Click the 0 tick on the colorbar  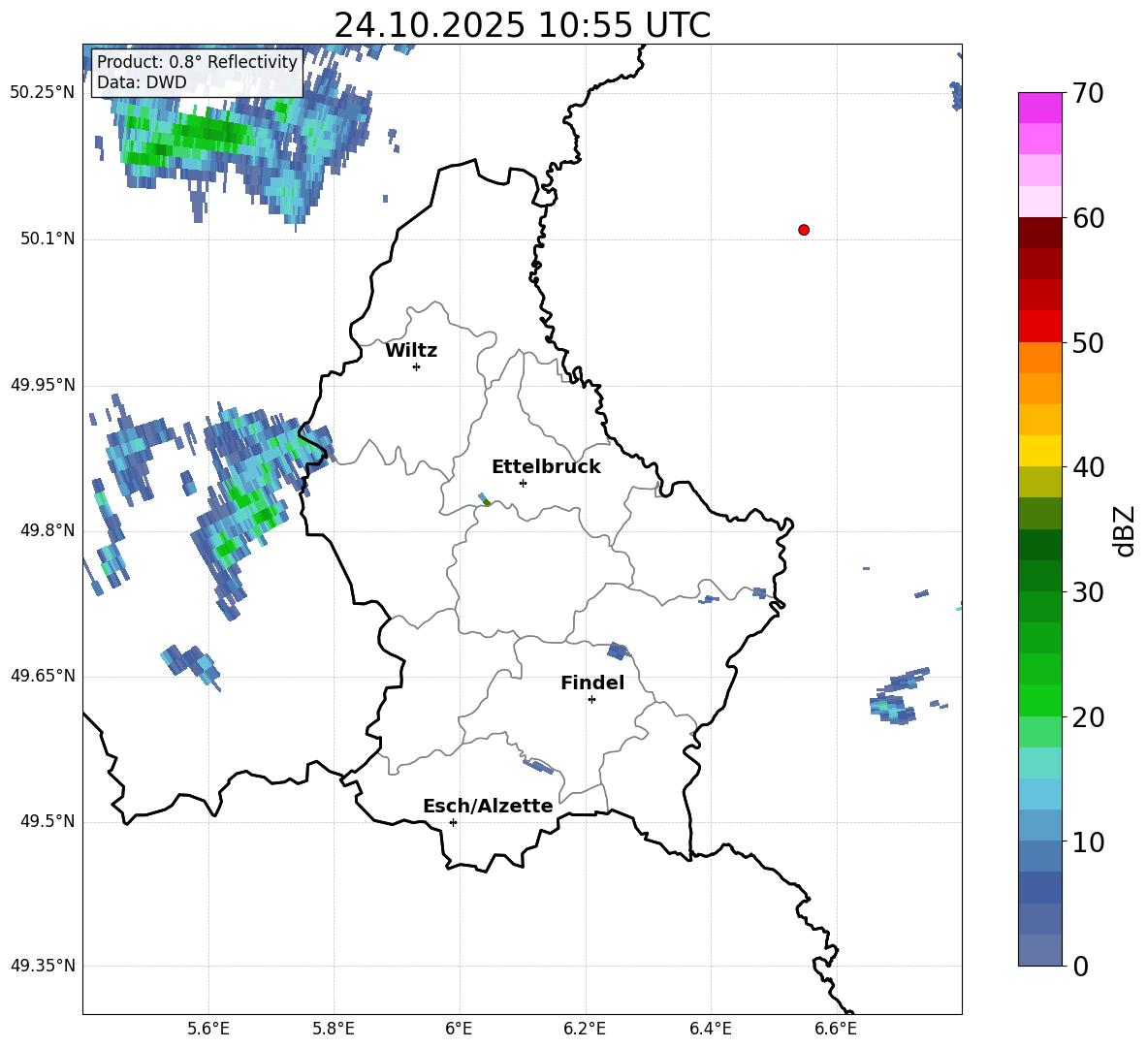pyautogui.click(x=1080, y=966)
